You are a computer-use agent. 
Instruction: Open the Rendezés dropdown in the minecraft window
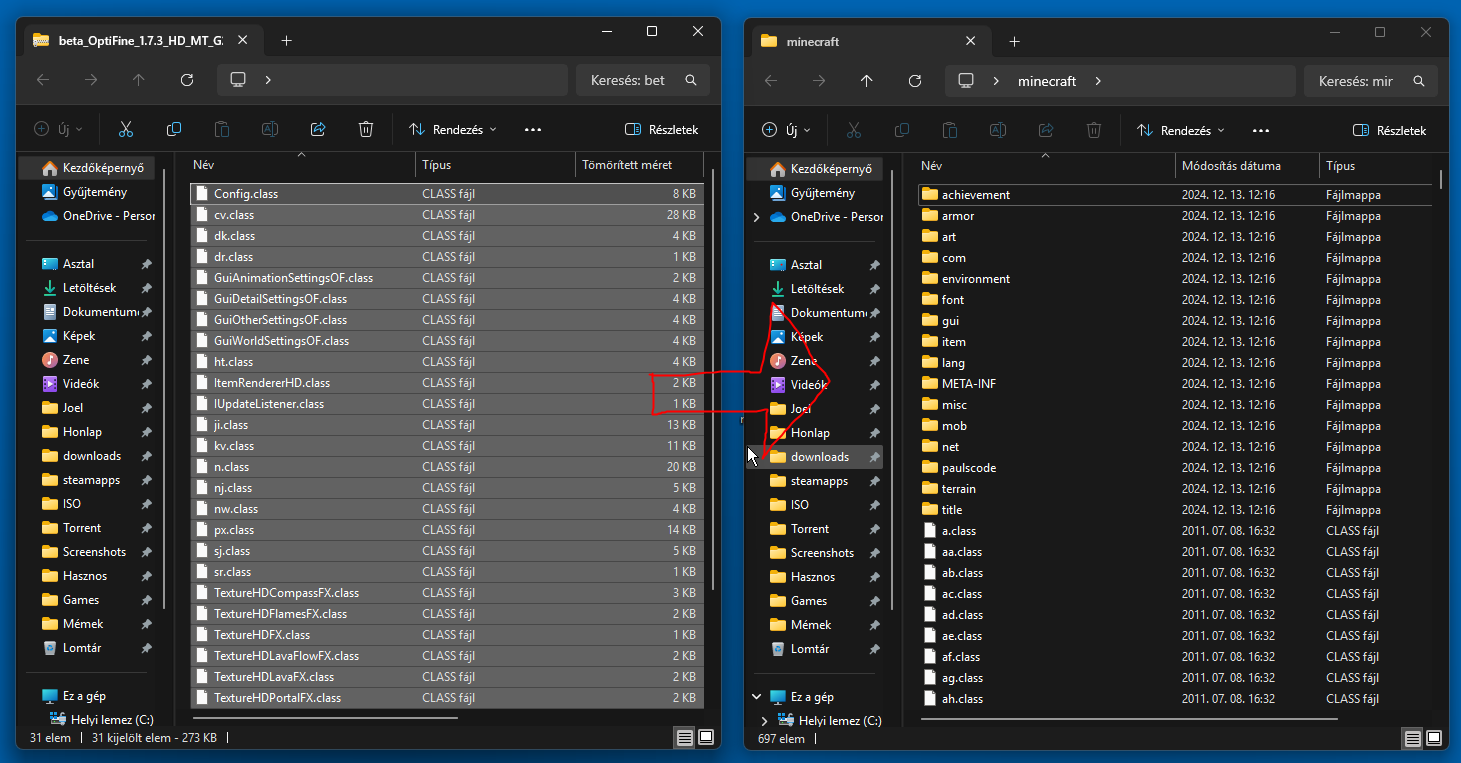point(1181,130)
